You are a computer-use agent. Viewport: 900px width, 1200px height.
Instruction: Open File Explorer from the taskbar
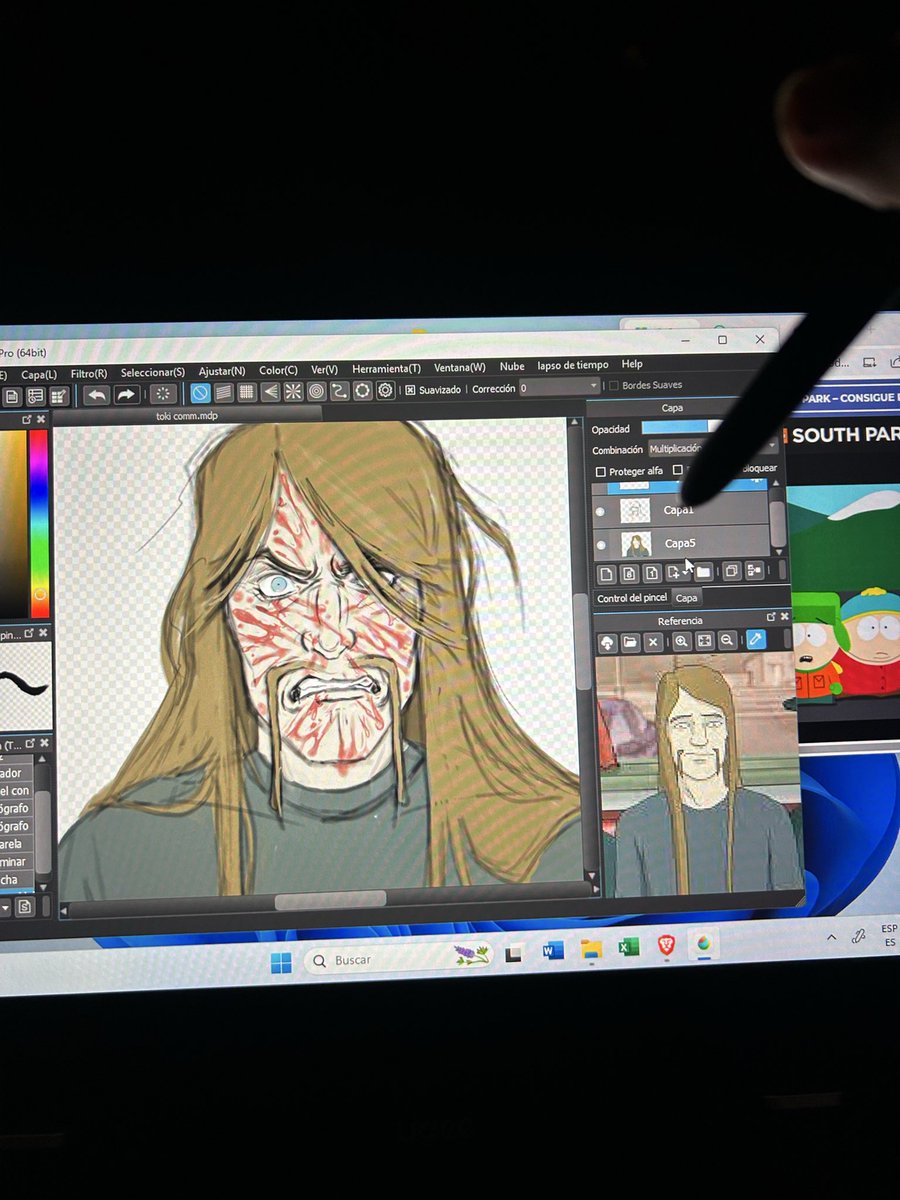(x=591, y=949)
